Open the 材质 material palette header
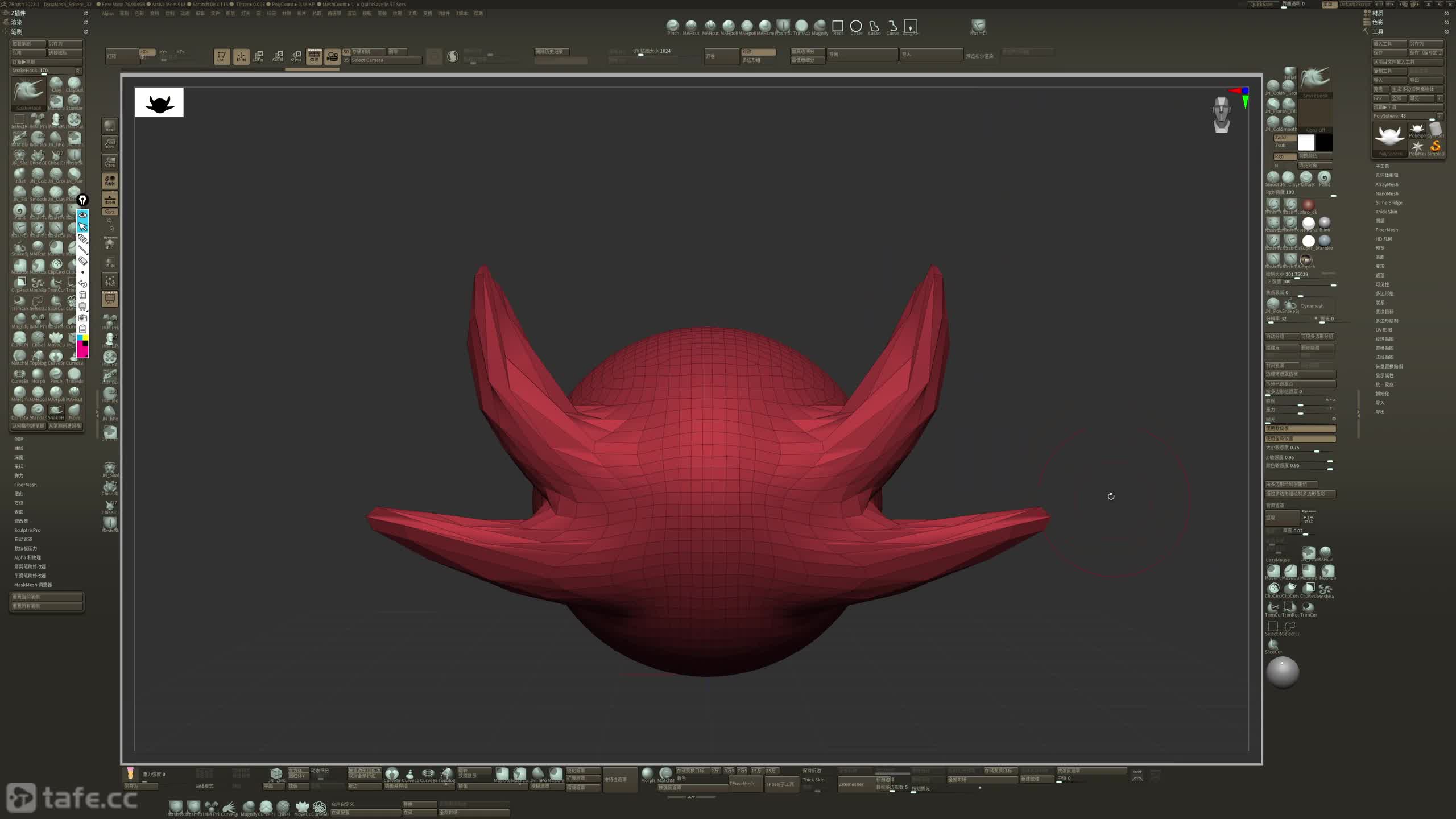The height and width of the screenshot is (819, 1456). (x=1378, y=13)
